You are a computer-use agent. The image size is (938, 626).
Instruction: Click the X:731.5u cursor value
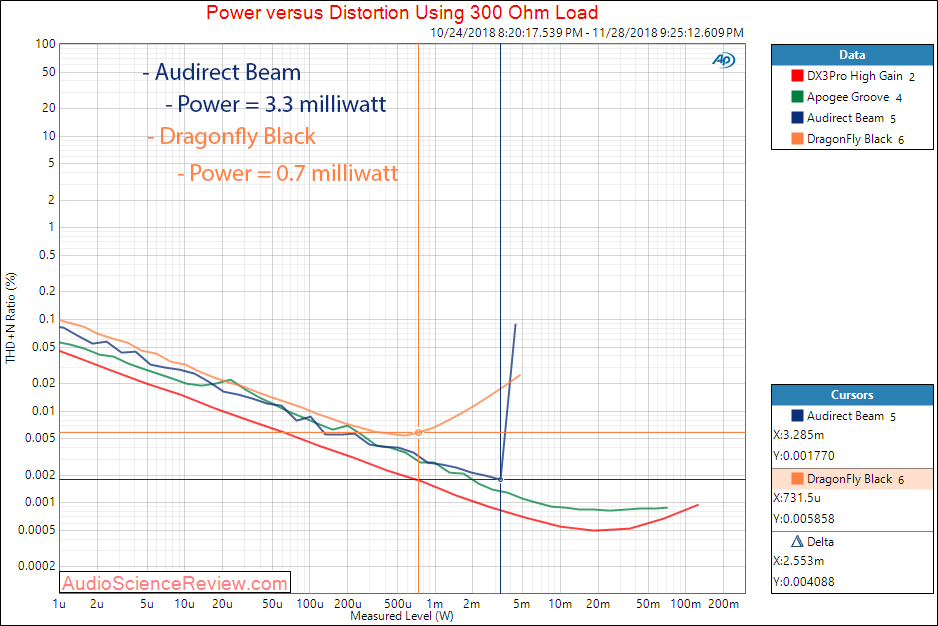pos(797,498)
